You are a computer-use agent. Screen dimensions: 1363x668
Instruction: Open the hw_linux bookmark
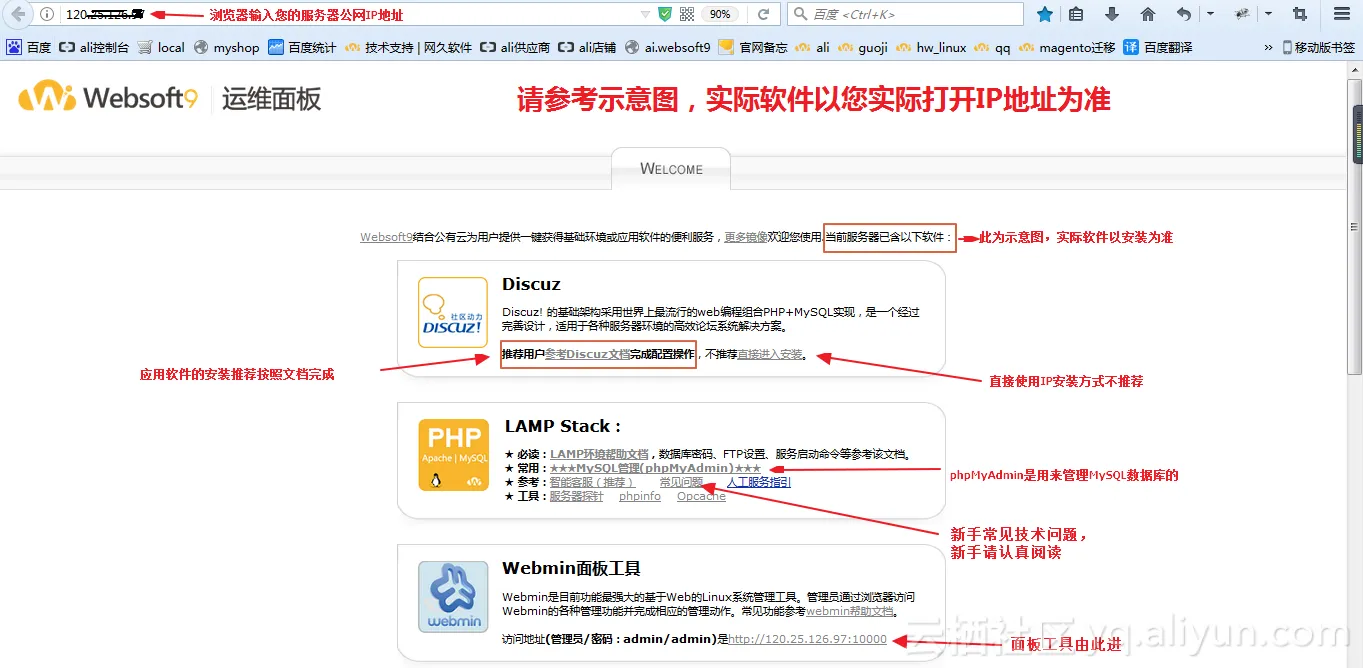[x=931, y=47]
